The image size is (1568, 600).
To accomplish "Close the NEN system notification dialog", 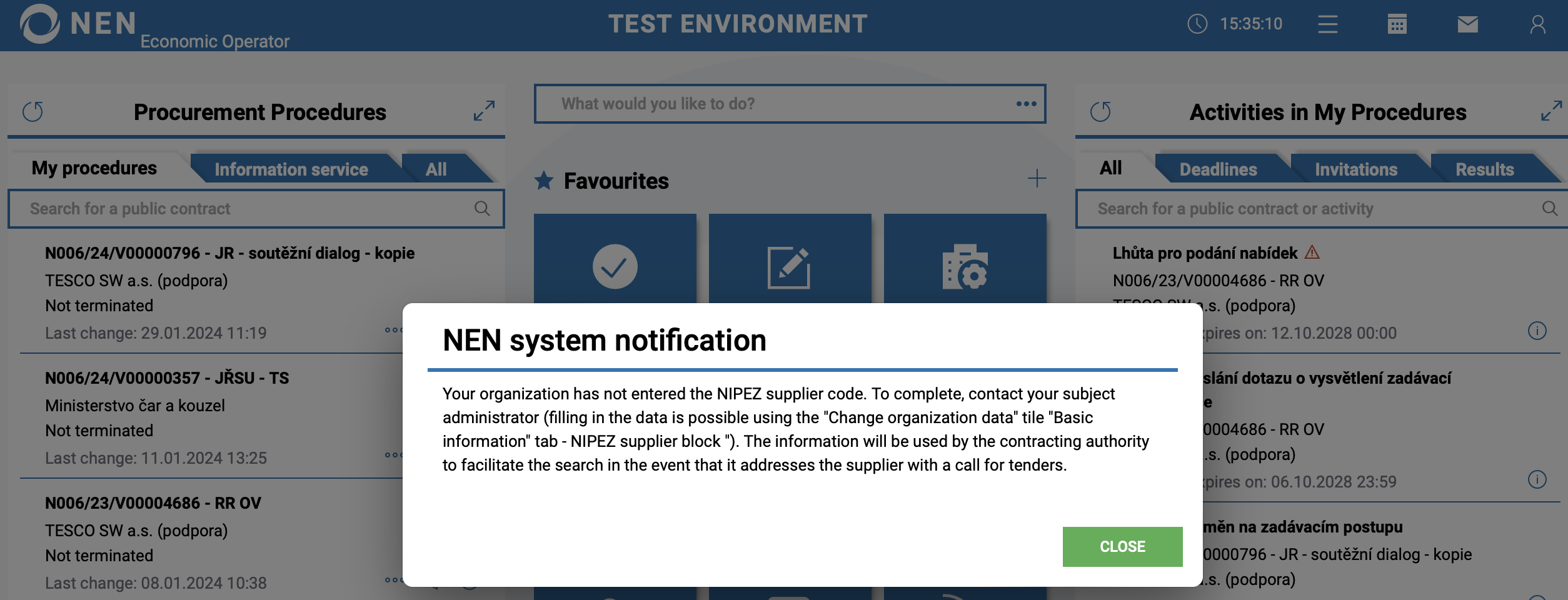I will pos(1122,547).
